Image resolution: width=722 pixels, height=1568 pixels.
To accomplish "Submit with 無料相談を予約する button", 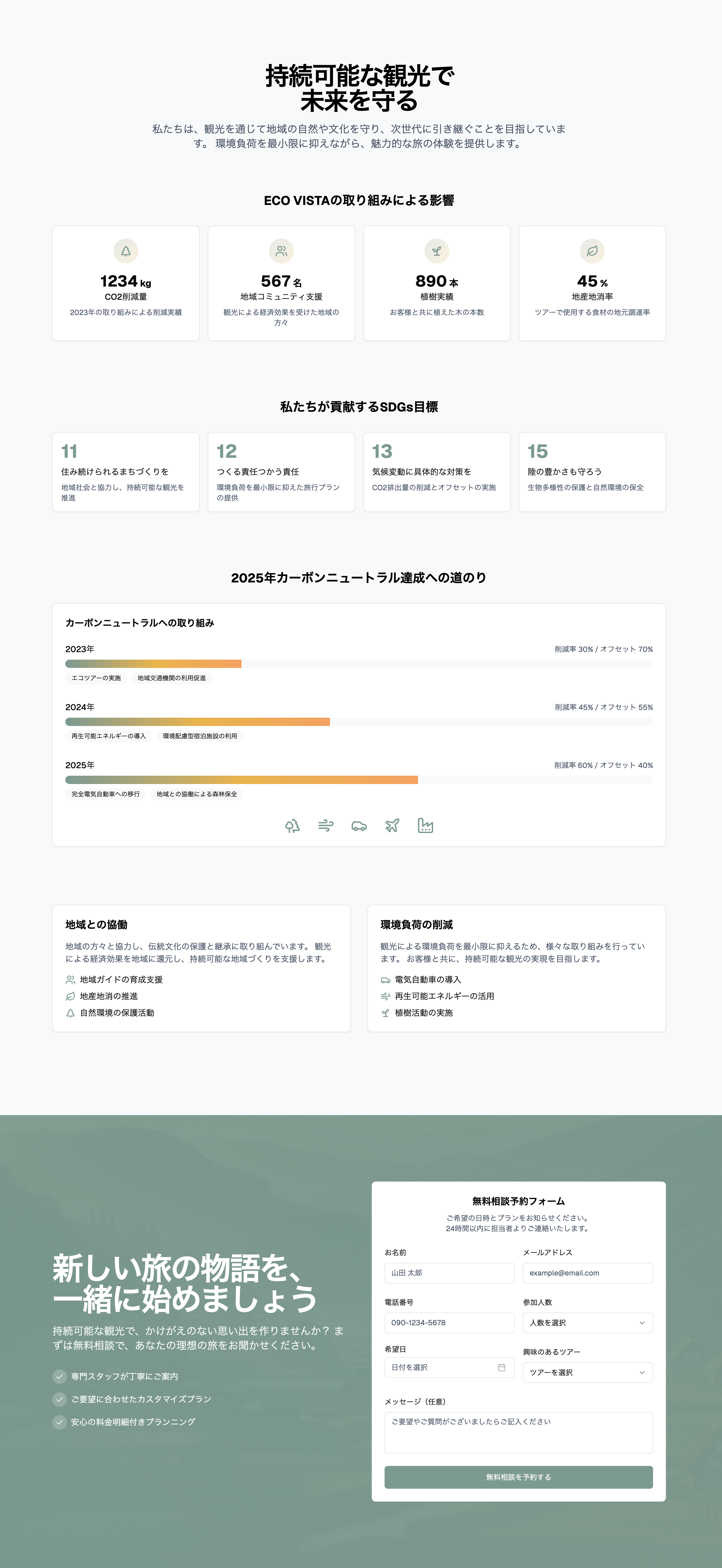I will point(519,1477).
